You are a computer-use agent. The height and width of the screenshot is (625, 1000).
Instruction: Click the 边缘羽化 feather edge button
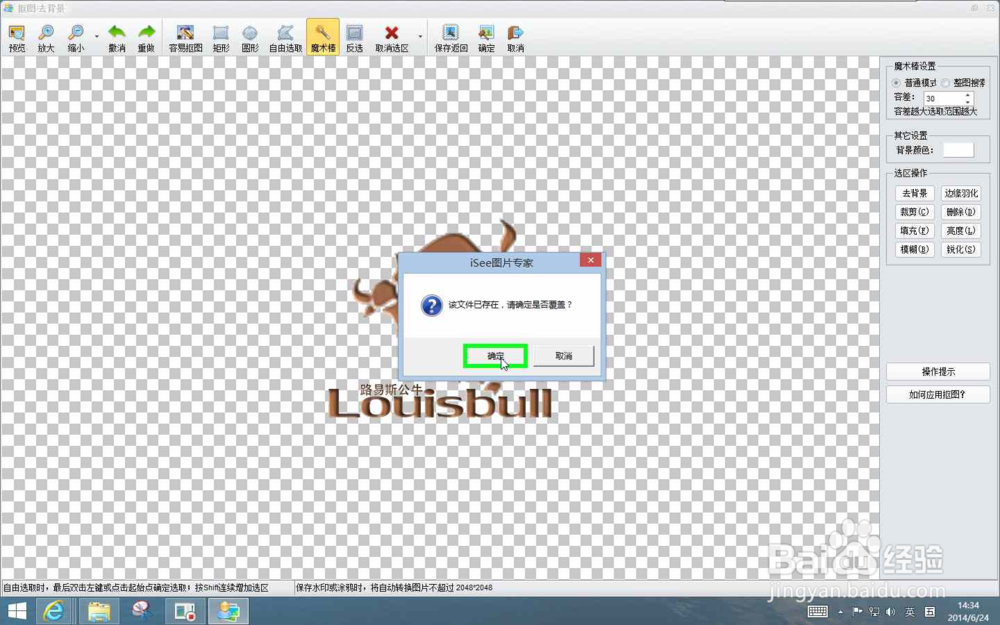coord(960,193)
